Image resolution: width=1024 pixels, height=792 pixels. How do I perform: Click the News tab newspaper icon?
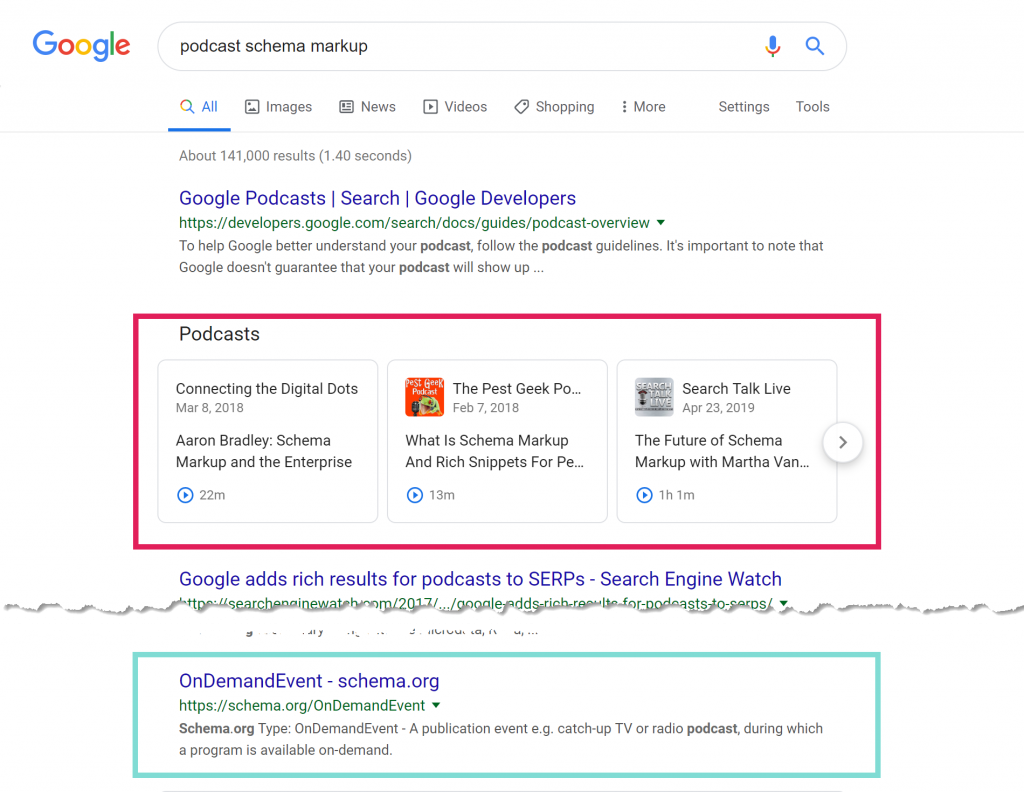pyautogui.click(x=346, y=107)
